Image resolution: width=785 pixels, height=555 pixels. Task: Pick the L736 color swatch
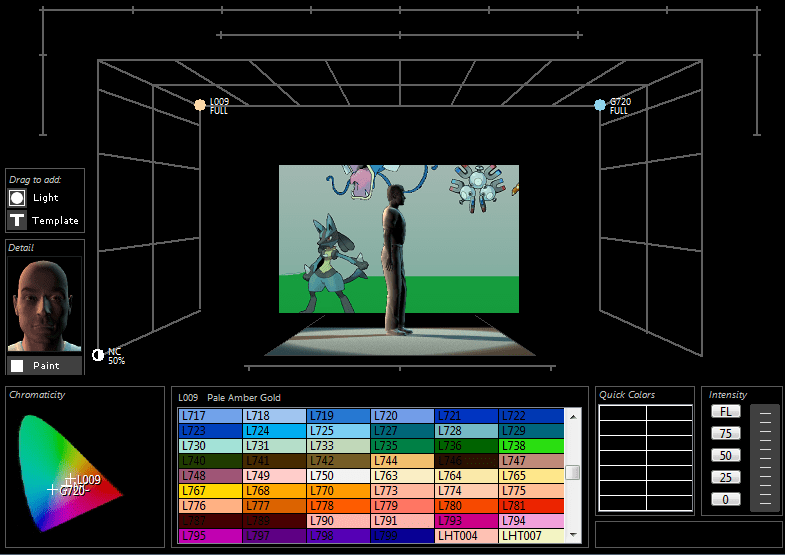click(467, 445)
